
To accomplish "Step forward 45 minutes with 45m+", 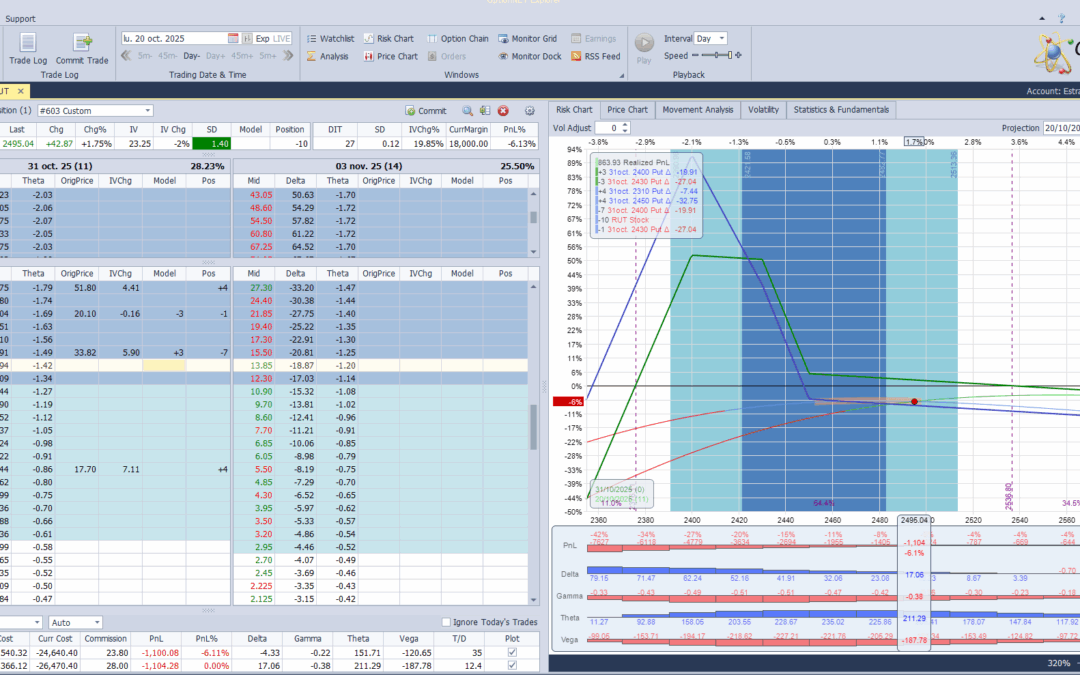I will click(x=242, y=56).
